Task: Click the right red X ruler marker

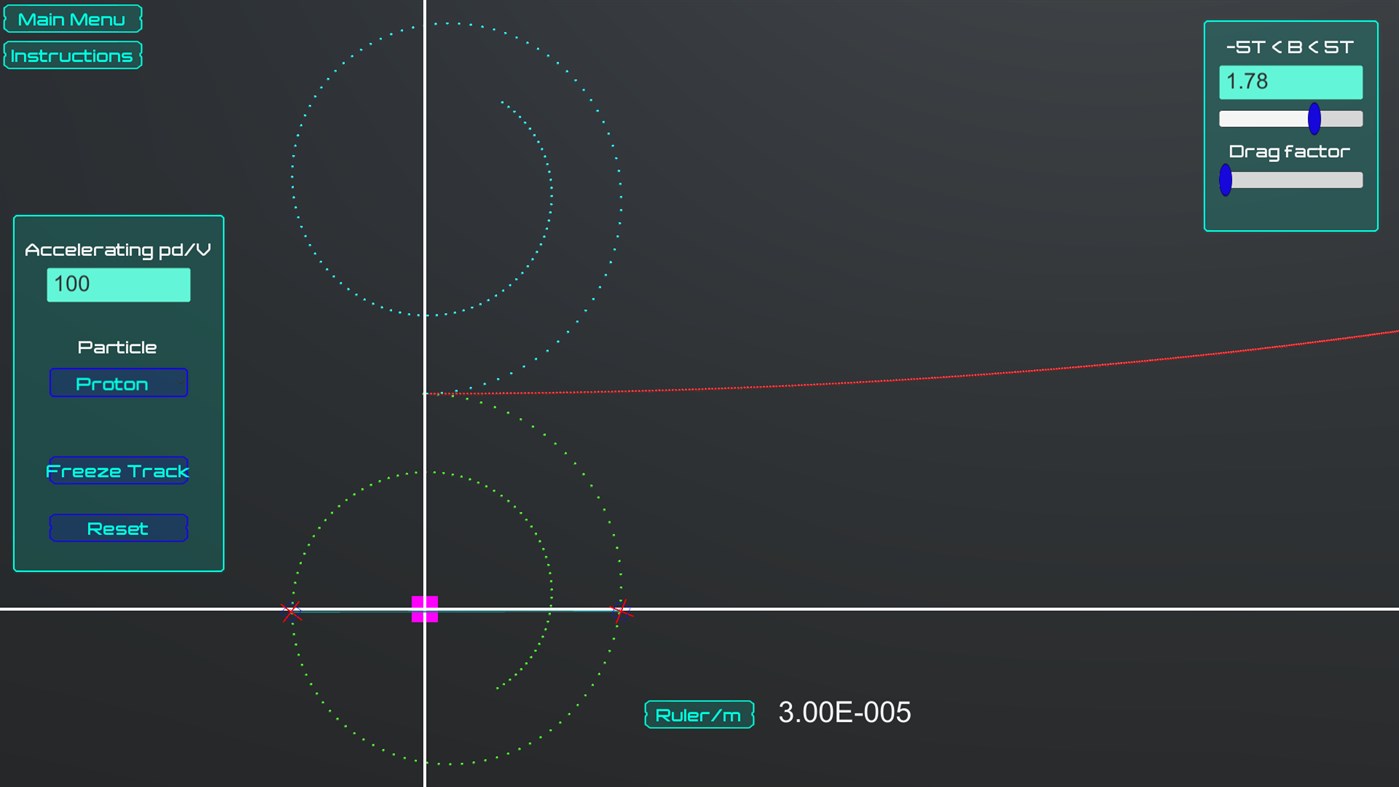Action: point(620,611)
